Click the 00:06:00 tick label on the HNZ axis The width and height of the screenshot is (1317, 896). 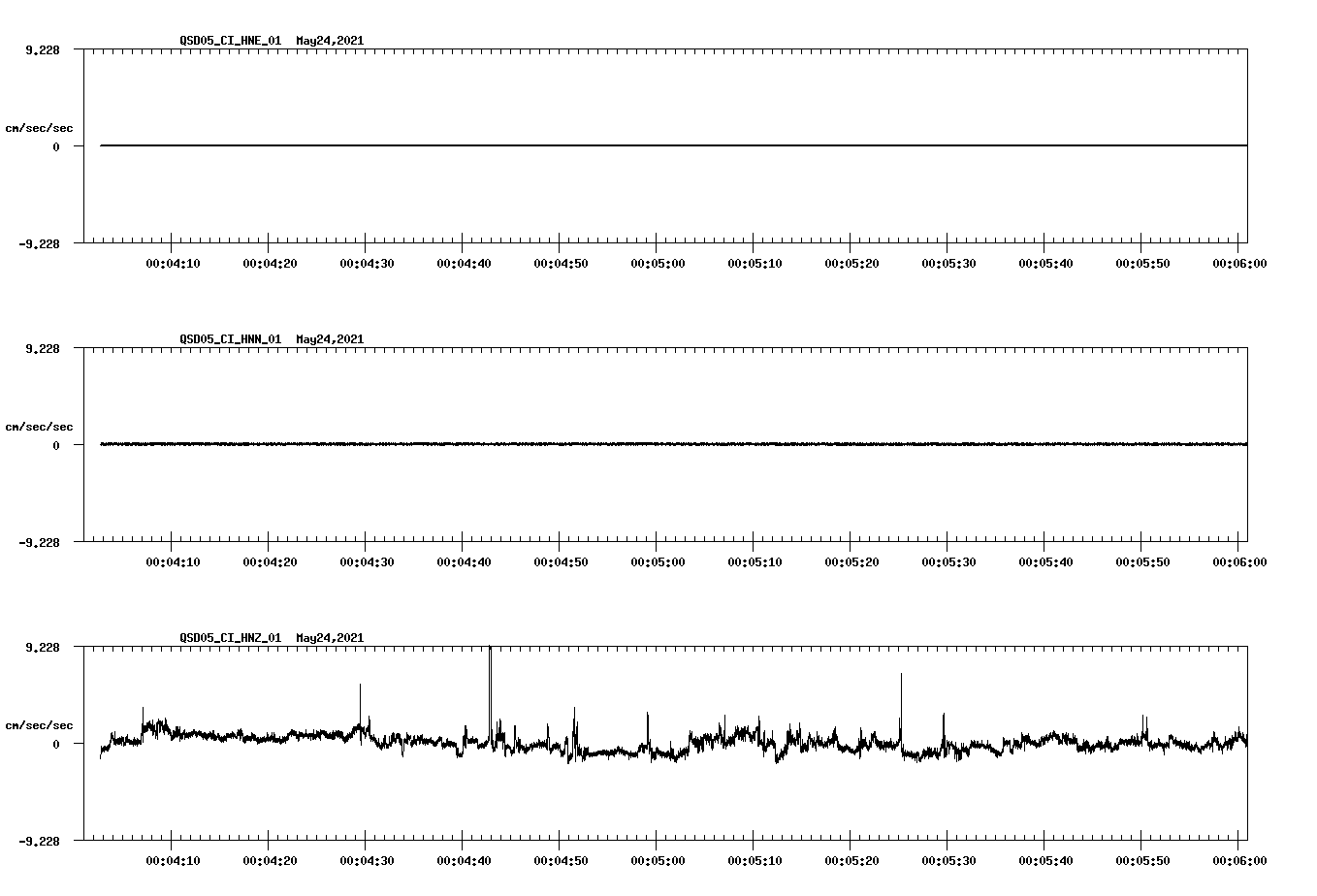[x=1240, y=859]
